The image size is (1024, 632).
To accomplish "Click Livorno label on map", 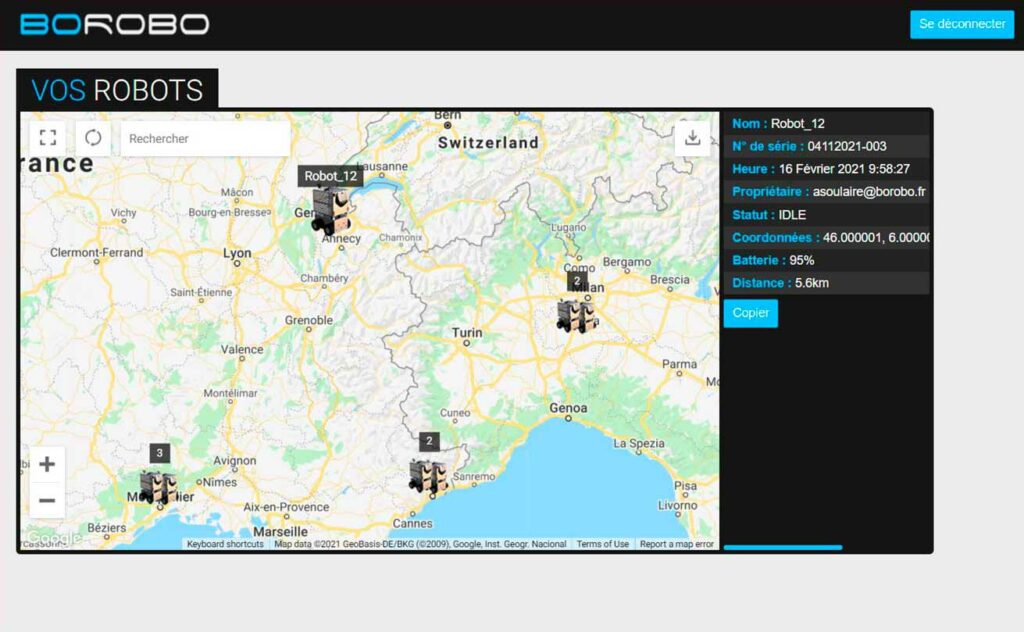I will tap(678, 505).
